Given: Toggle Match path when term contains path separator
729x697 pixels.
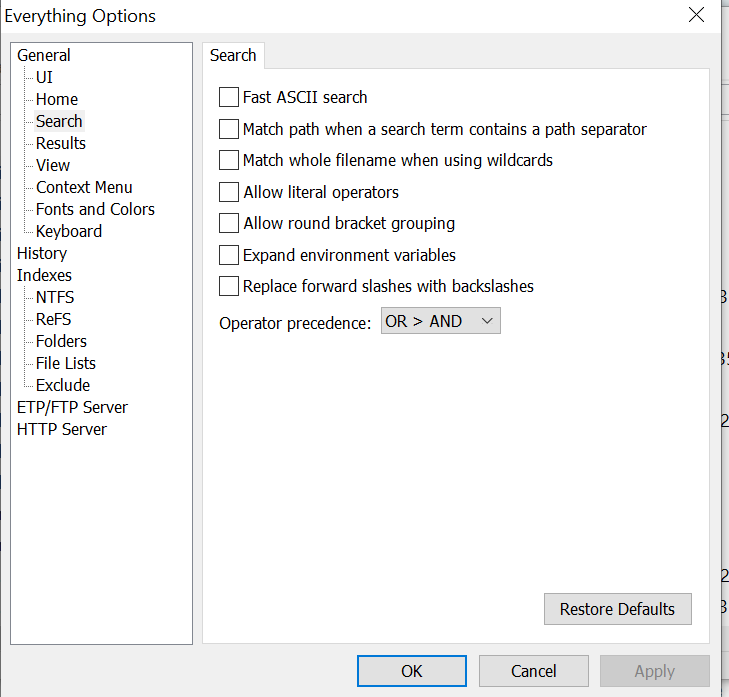Looking at the screenshot, I should coord(229,129).
